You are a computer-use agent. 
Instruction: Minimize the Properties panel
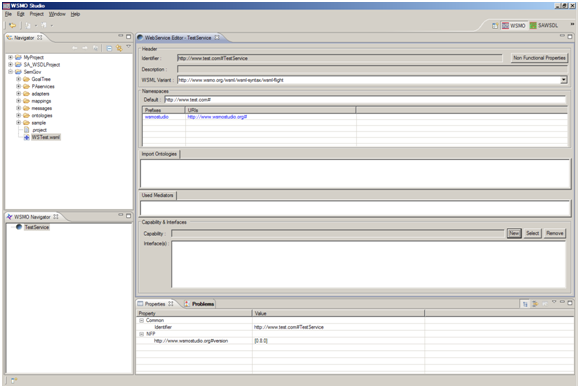point(562,302)
